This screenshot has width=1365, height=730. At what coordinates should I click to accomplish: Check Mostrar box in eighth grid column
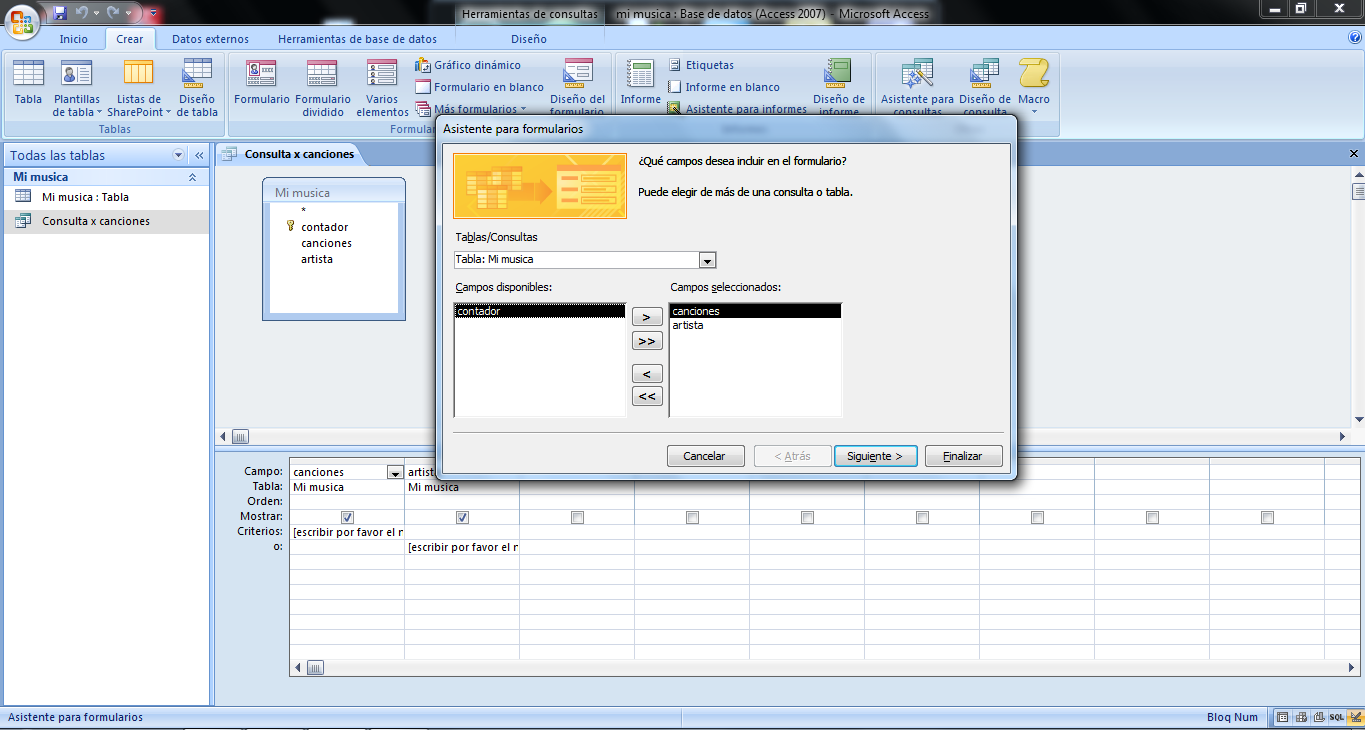click(1152, 517)
